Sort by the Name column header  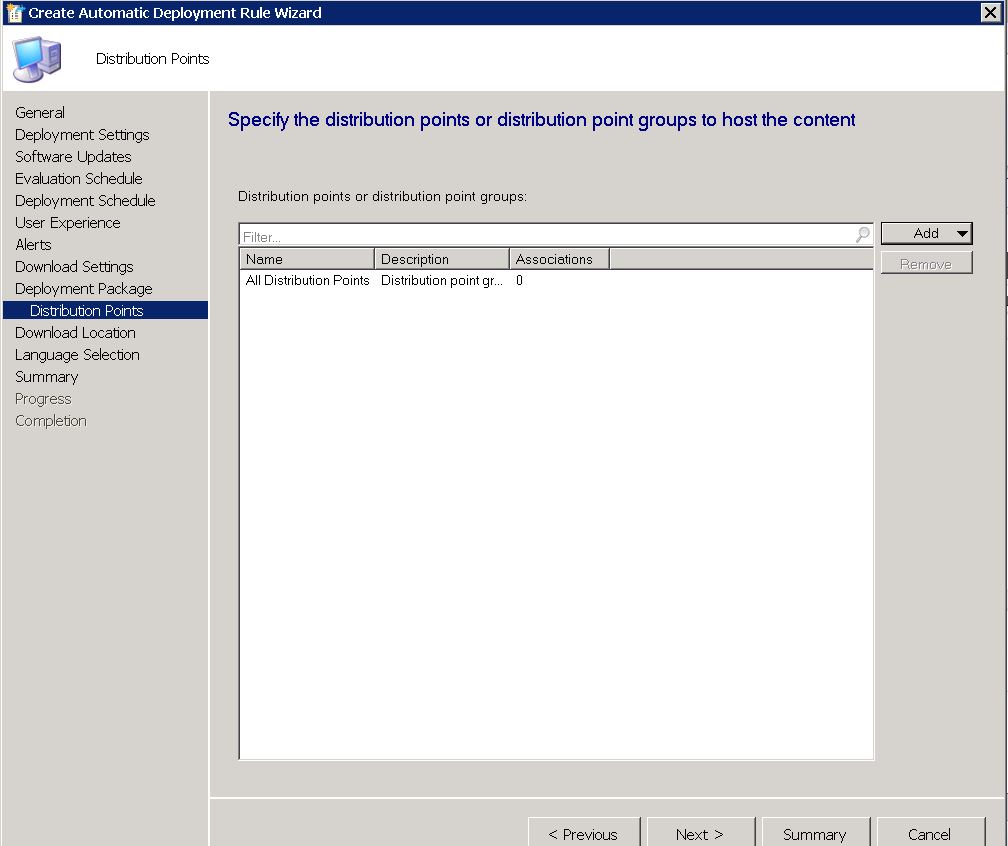pos(307,259)
